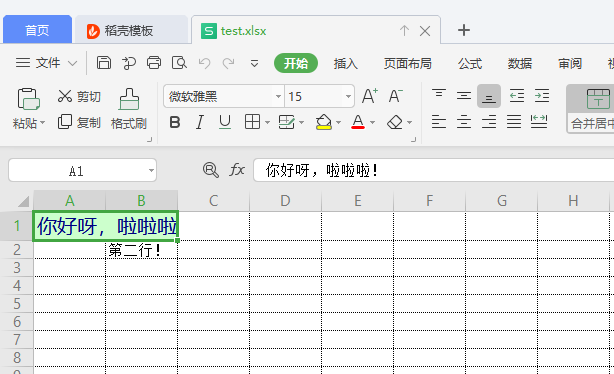Viewport: 614px width, 374px height.
Task: Select cell B2 containing 第二行！
Action: (141, 250)
